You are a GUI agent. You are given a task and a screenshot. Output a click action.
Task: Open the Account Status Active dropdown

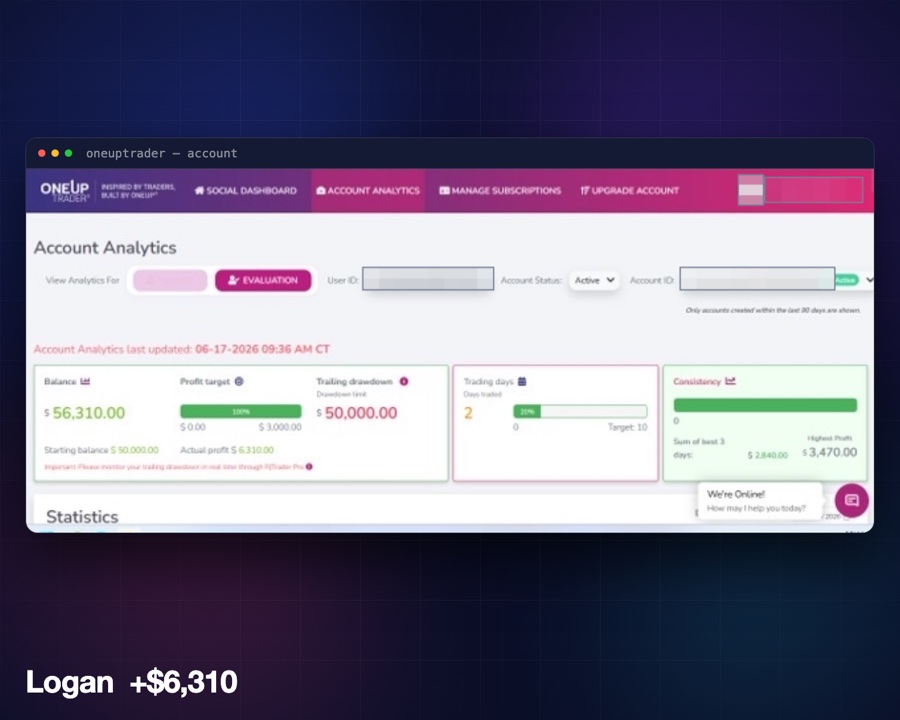[x=594, y=280]
